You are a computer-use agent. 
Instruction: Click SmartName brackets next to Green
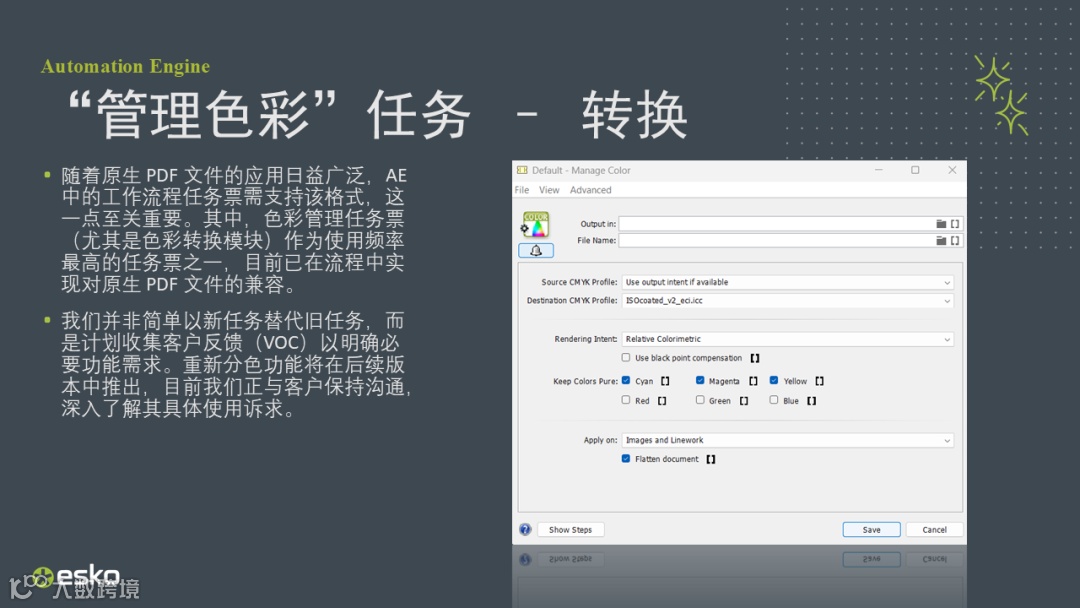(x=744, y=401)
